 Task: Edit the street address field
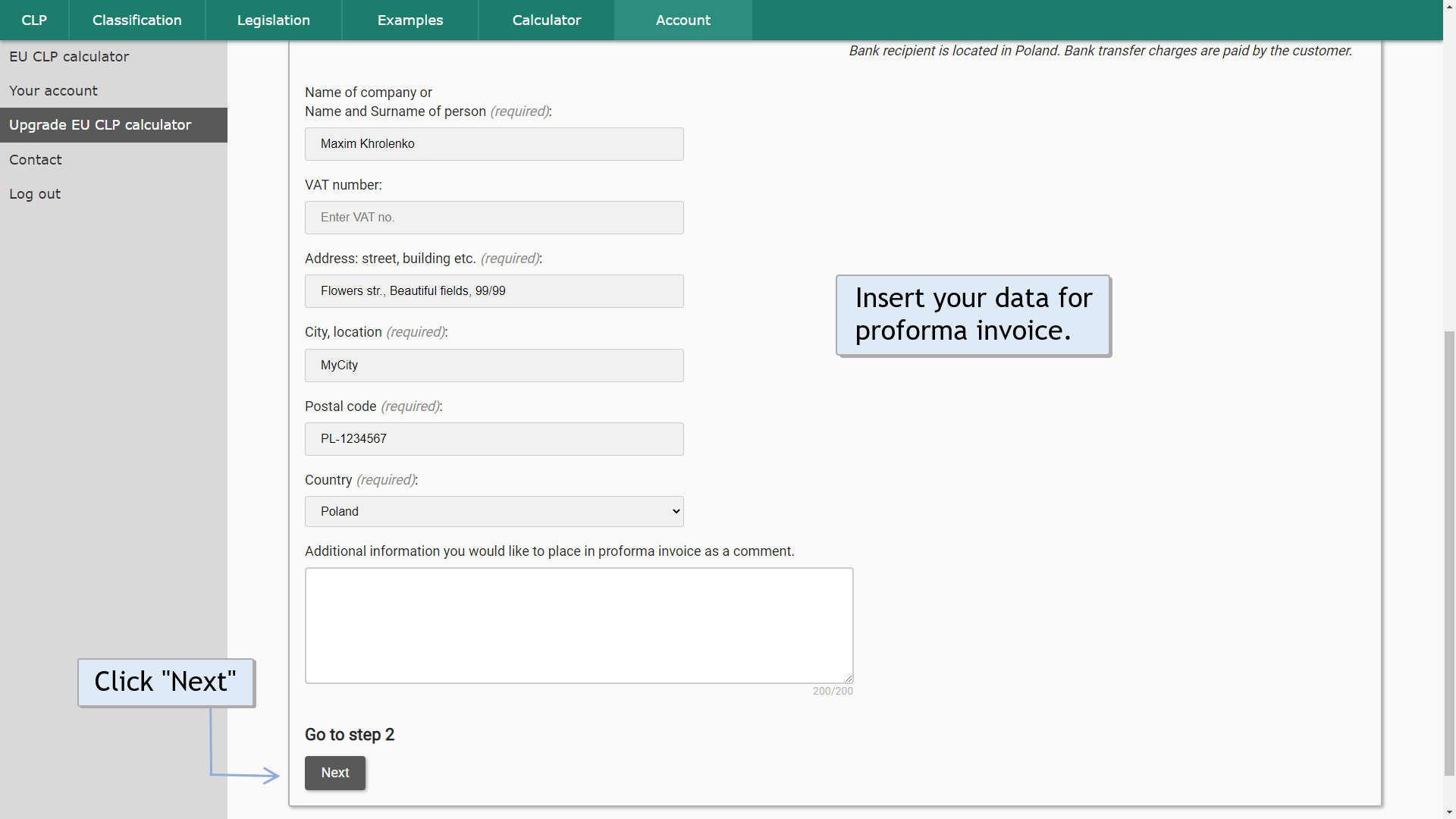pos(494,291)
